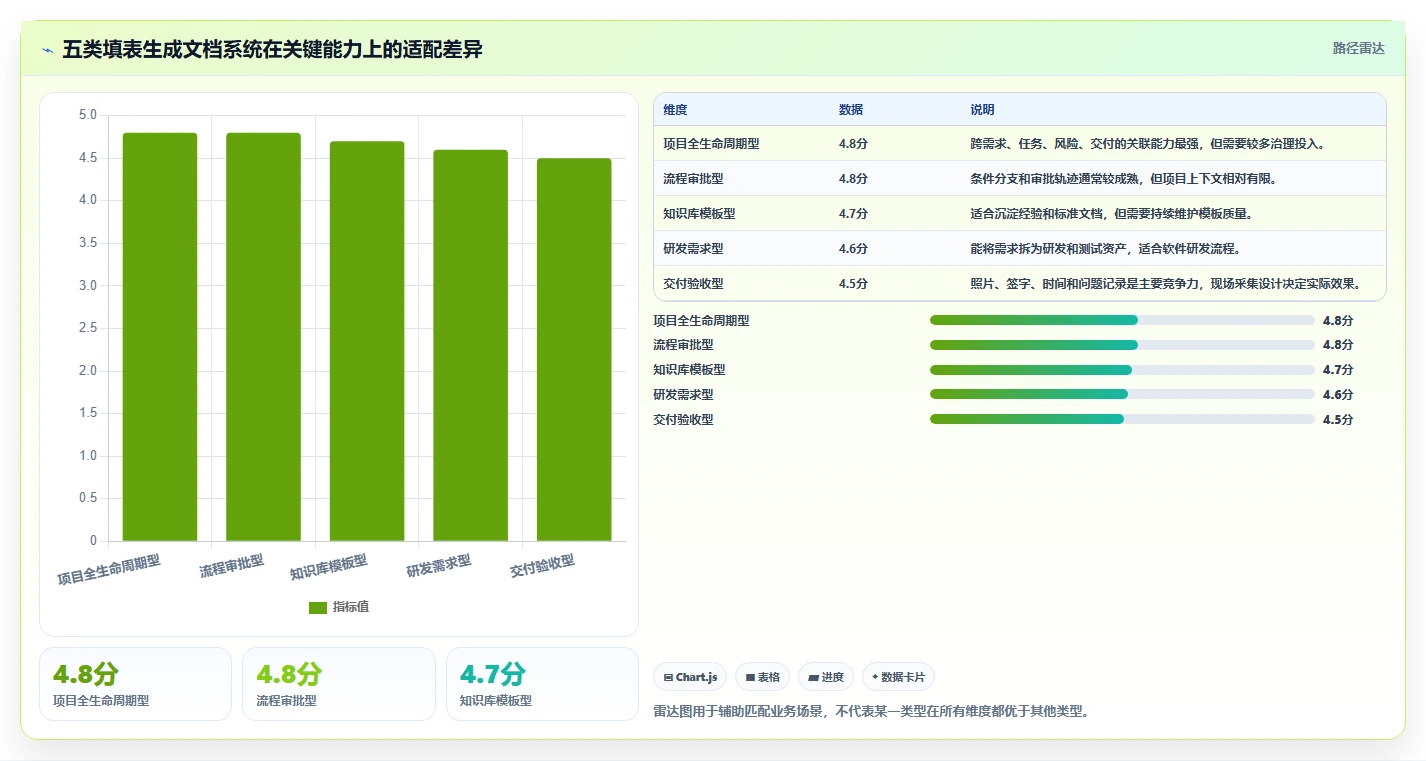This screenshot has height=761, width=1426.
Task: Click the description starting 跨需求、任务、风险
Action: (x=1147, y=144)
